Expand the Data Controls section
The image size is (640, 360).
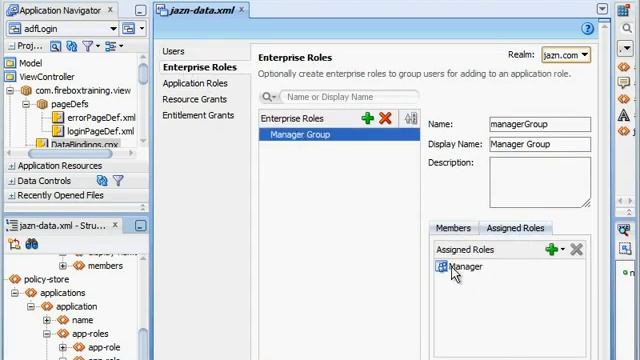(11, 181)
